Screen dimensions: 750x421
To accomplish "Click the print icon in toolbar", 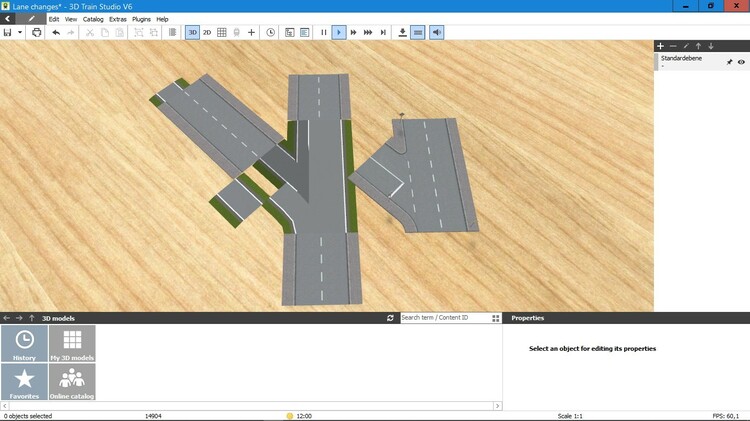I will click(x=37, y=32).
